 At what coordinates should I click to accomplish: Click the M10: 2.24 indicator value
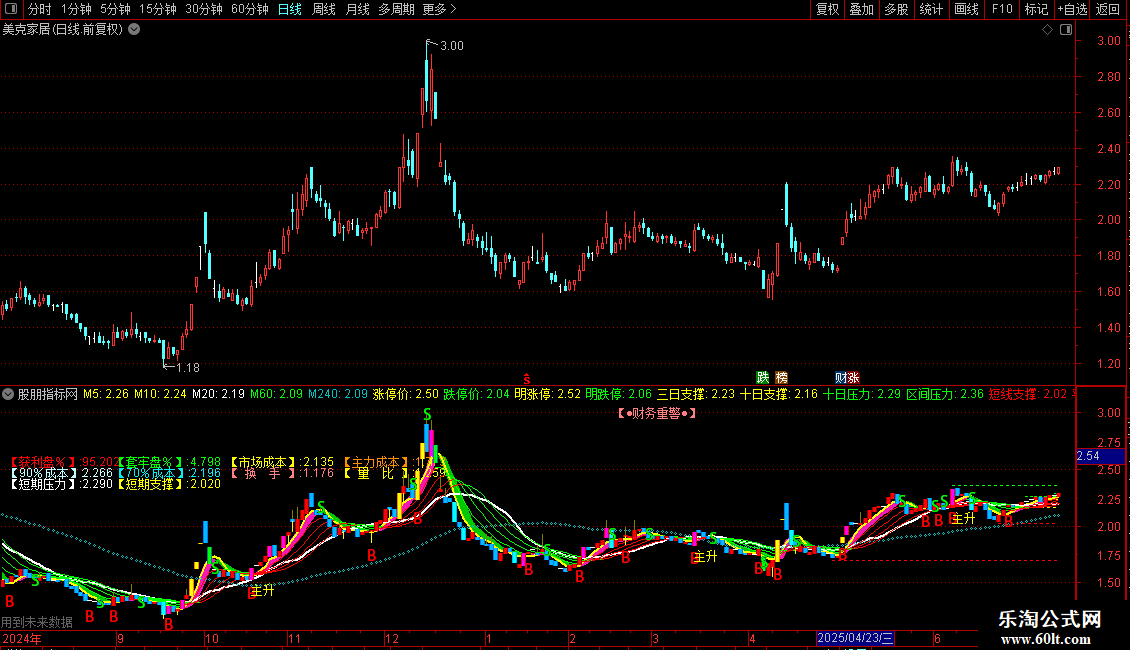pyautogui.click(x=160, y=394)
